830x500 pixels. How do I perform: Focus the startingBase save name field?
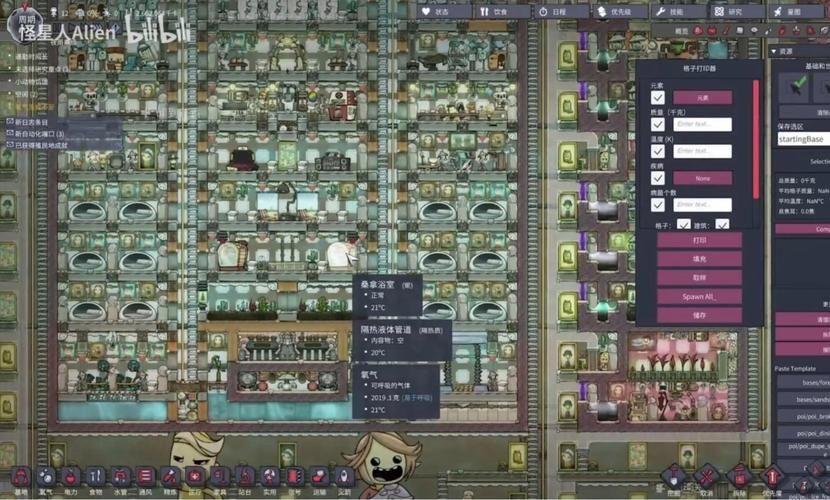(x=804, y=139)
